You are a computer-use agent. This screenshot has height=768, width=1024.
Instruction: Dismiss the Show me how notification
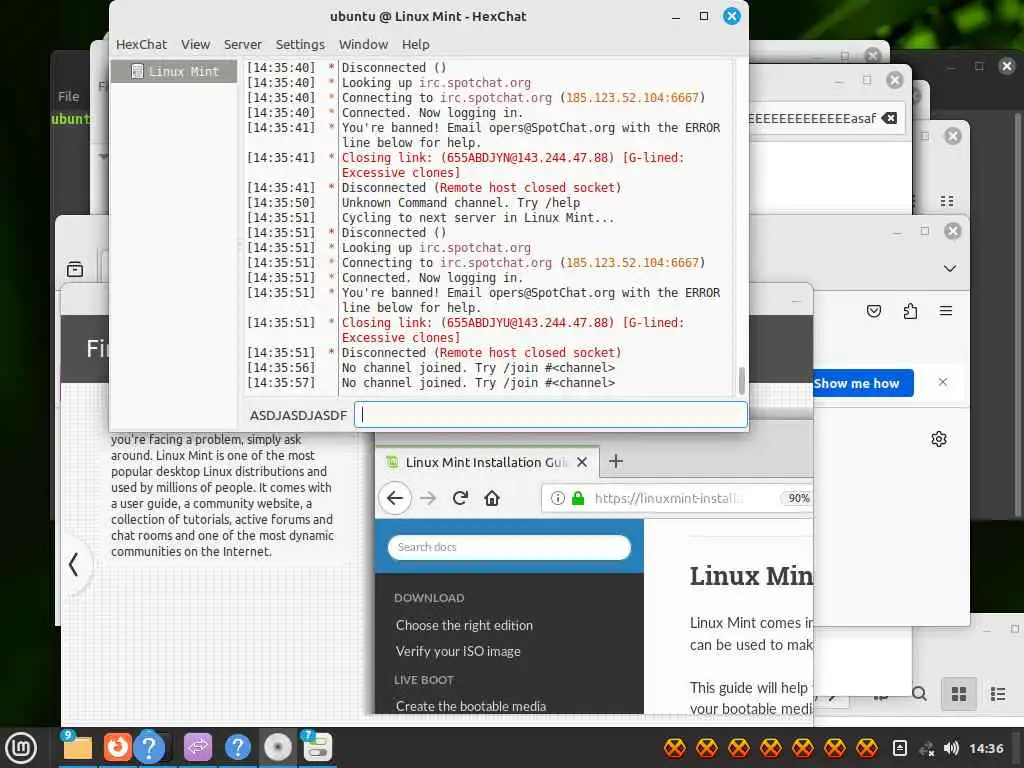click(942, 382)
